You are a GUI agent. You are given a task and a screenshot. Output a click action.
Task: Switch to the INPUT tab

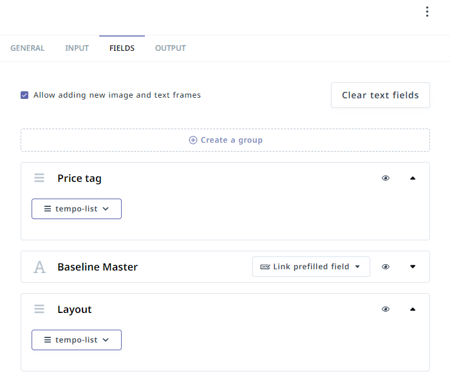pos(77,48)
